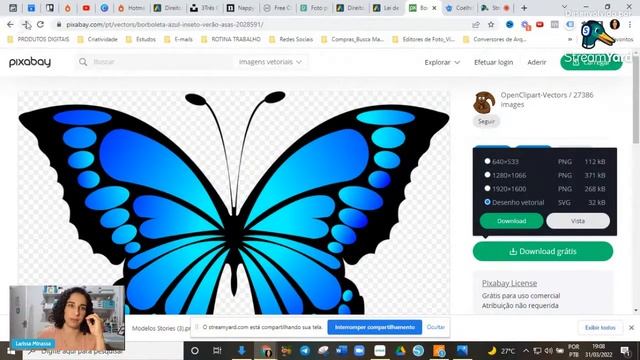Open the Photos app on the taskbar
This screenshot has width=640, height=360.
pos(462,351)
